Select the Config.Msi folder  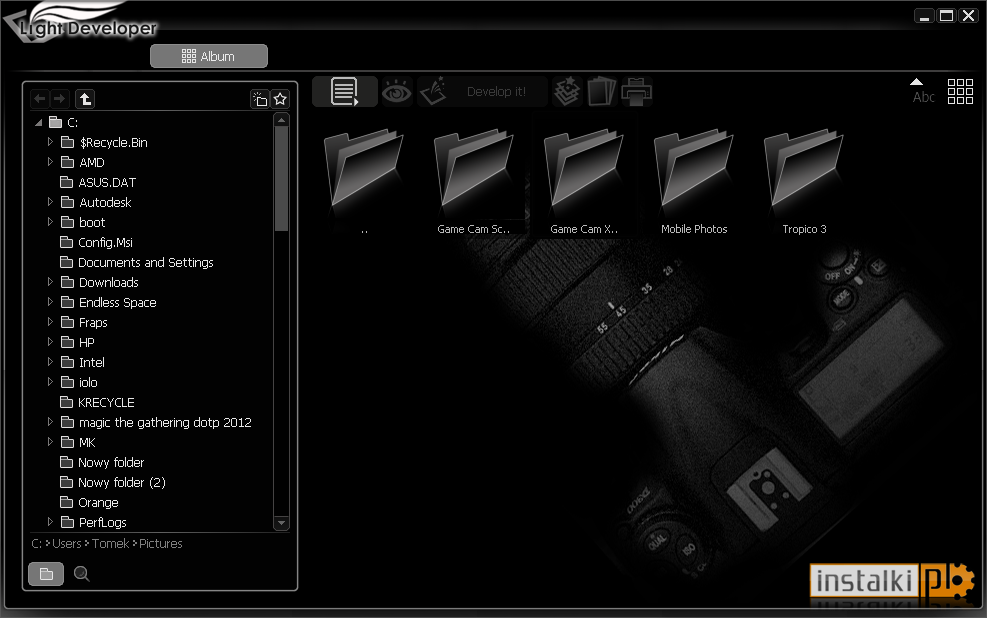[x=96, y=242]
